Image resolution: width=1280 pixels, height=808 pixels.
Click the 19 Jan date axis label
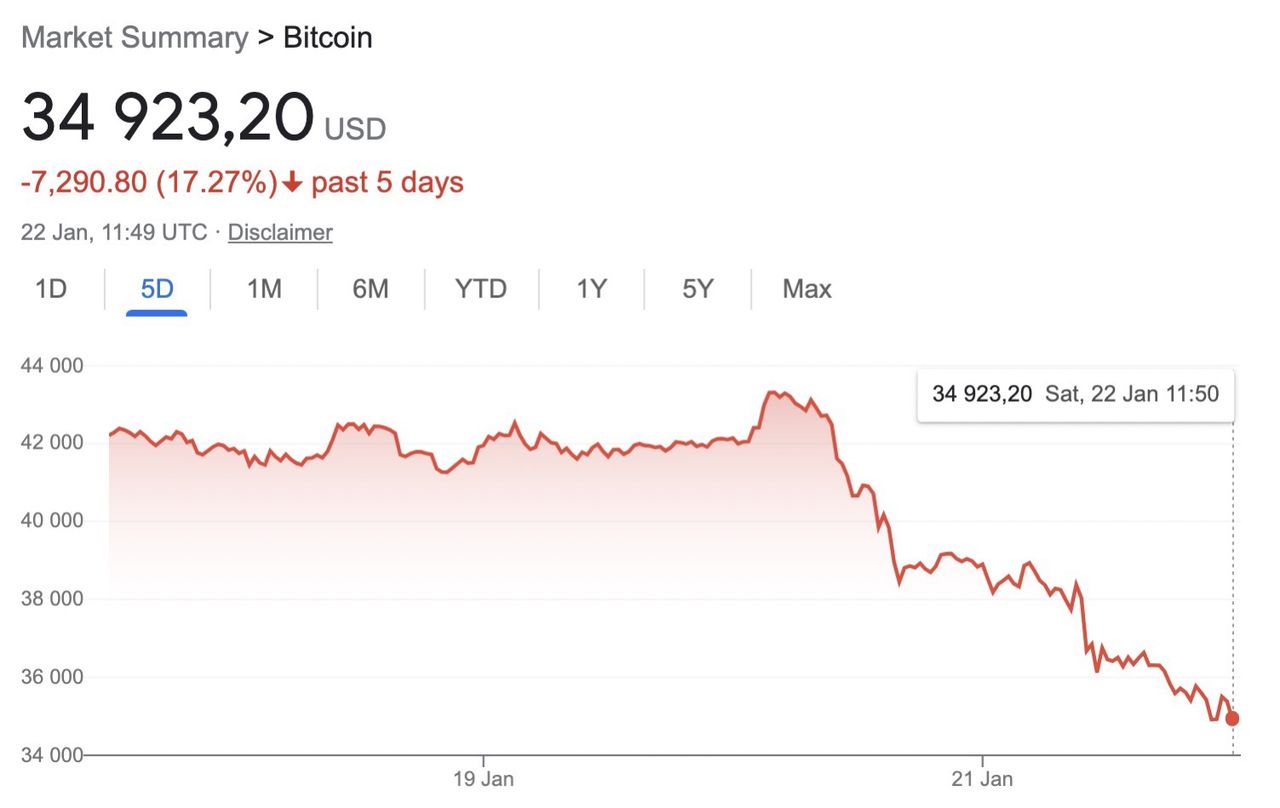click(x=483, y=778)
